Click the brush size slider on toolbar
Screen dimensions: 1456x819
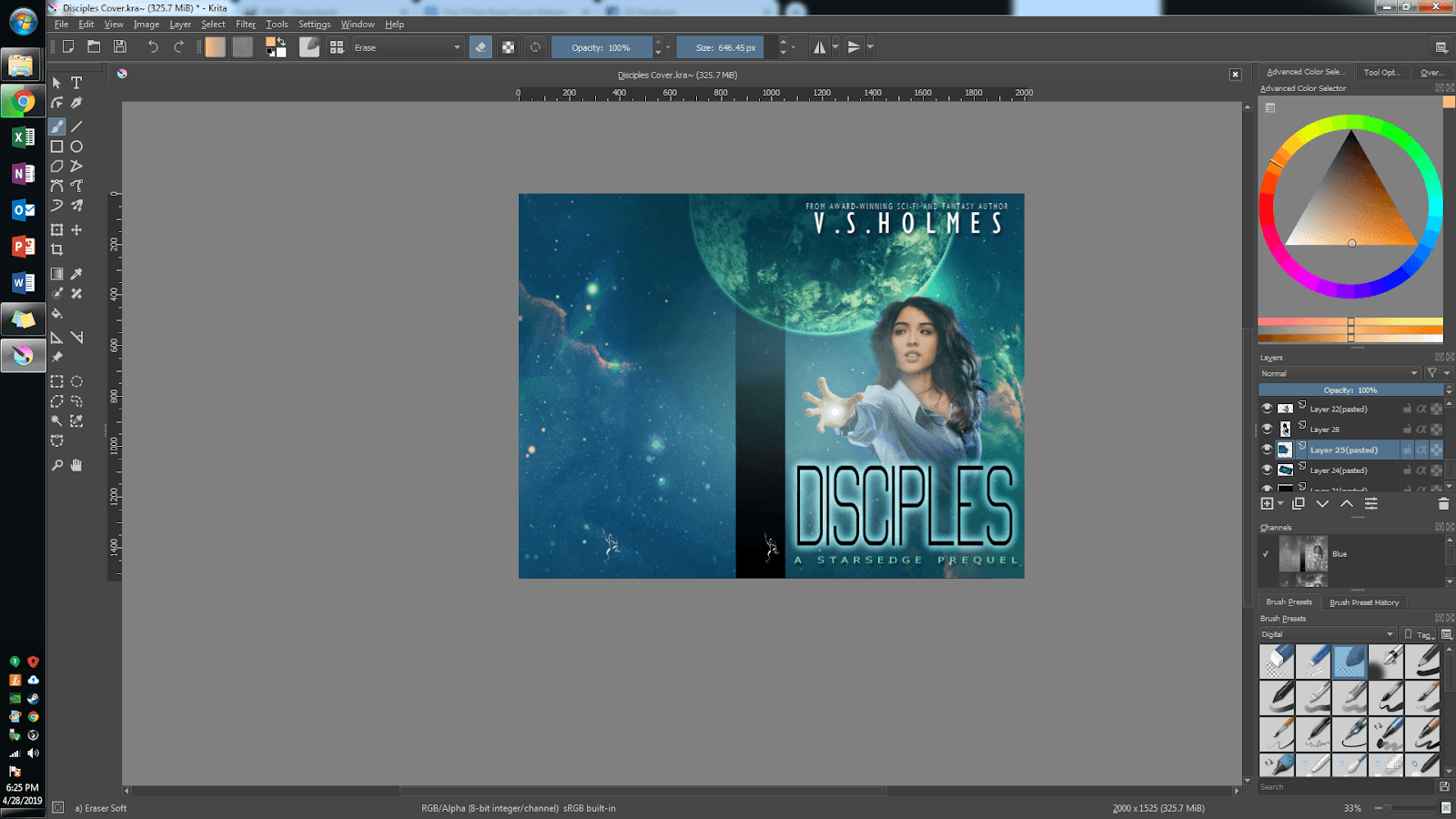(x=726, y=47)
